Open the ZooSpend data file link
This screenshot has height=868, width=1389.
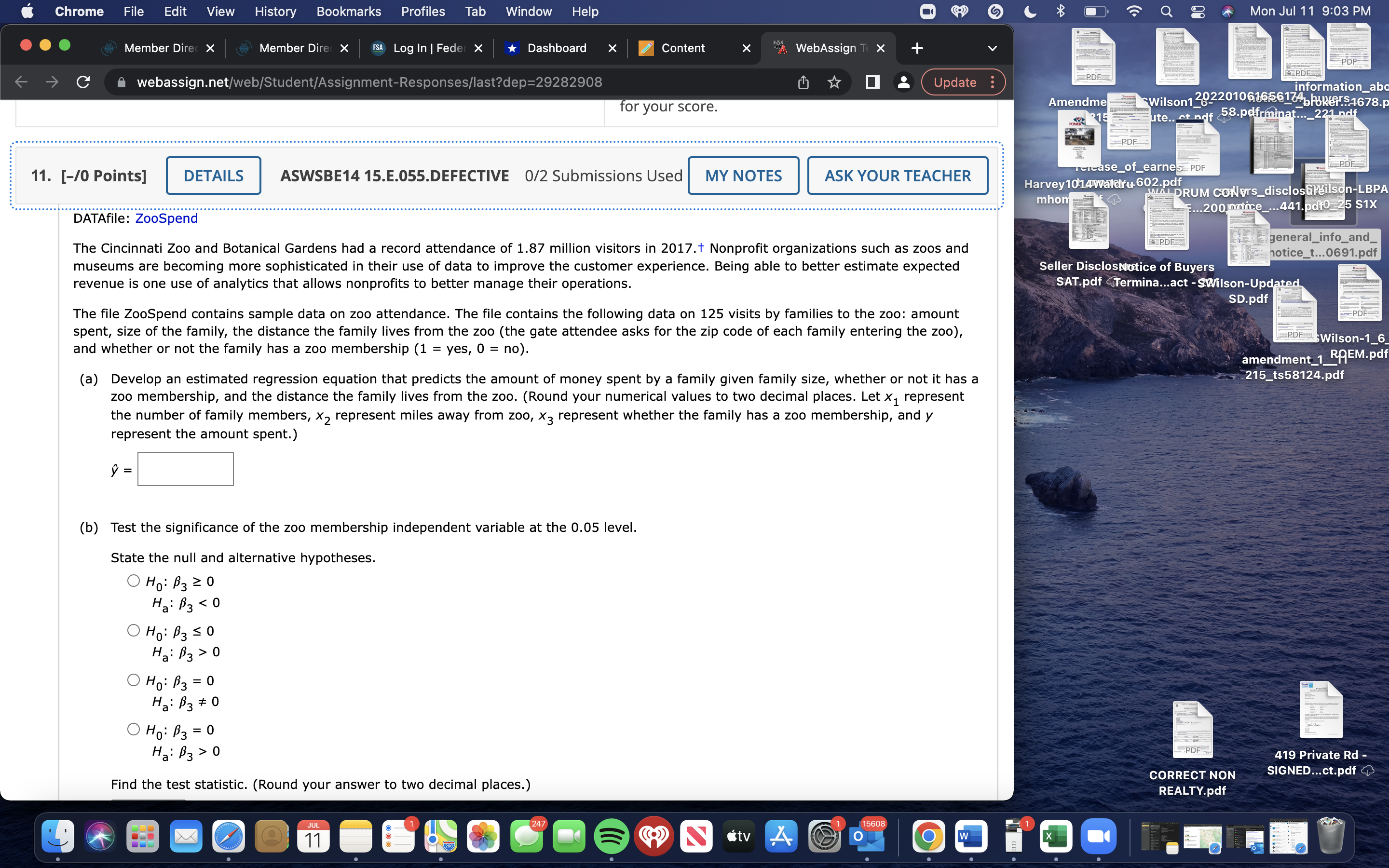tap(166, 218)
